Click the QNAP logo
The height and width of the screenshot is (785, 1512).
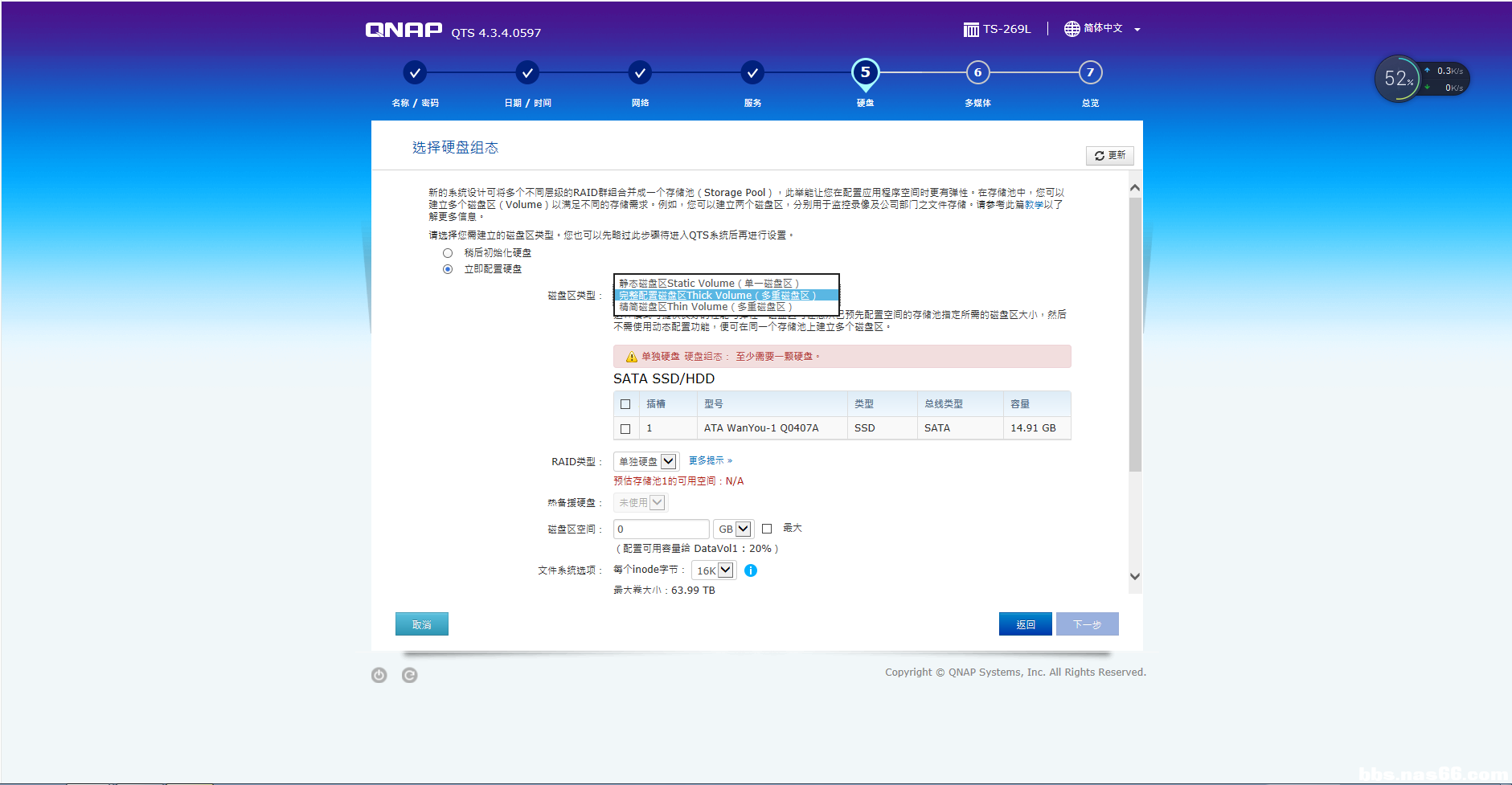point(402,28)
